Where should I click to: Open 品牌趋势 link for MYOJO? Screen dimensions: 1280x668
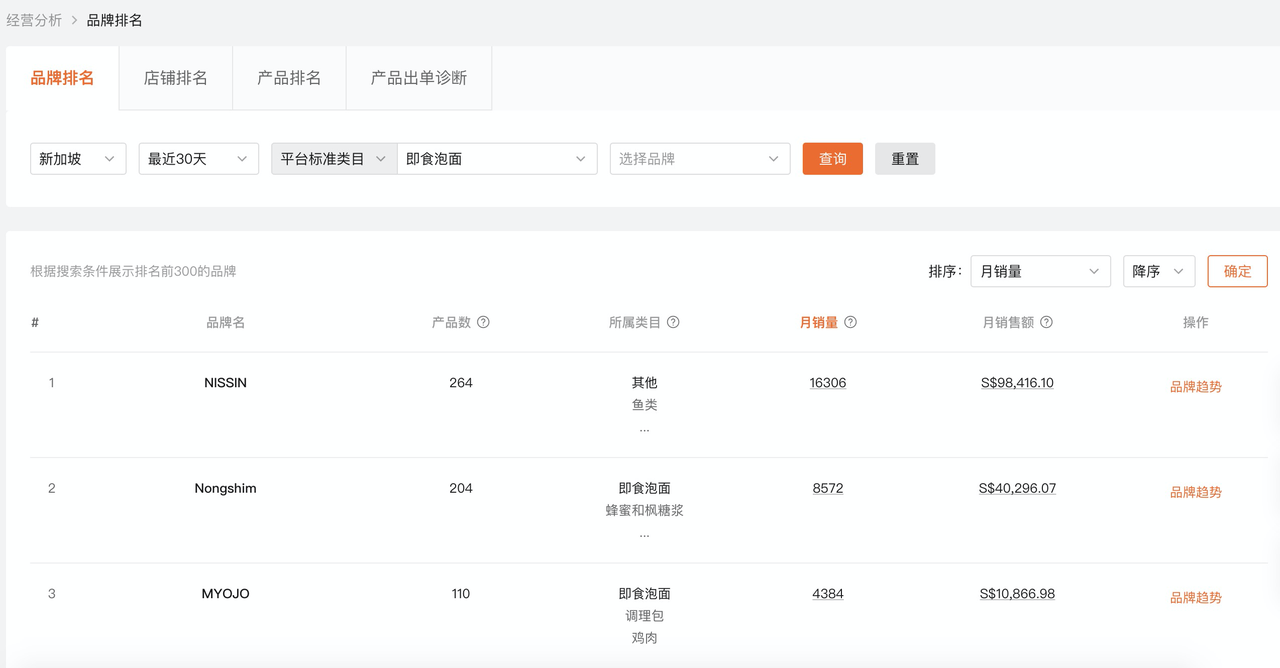coord(1196,598)
